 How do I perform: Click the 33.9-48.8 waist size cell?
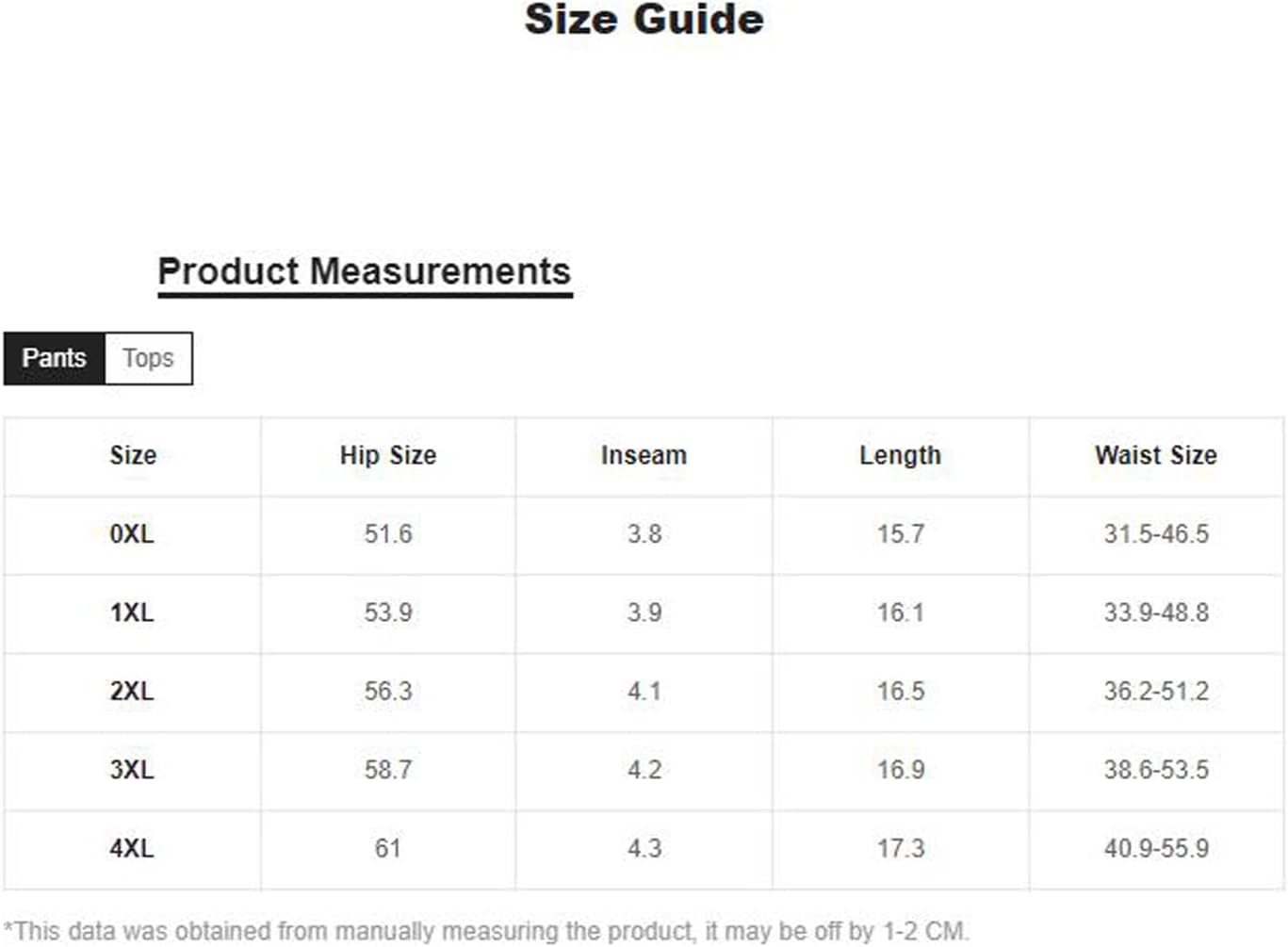[x=1156, y=612]
